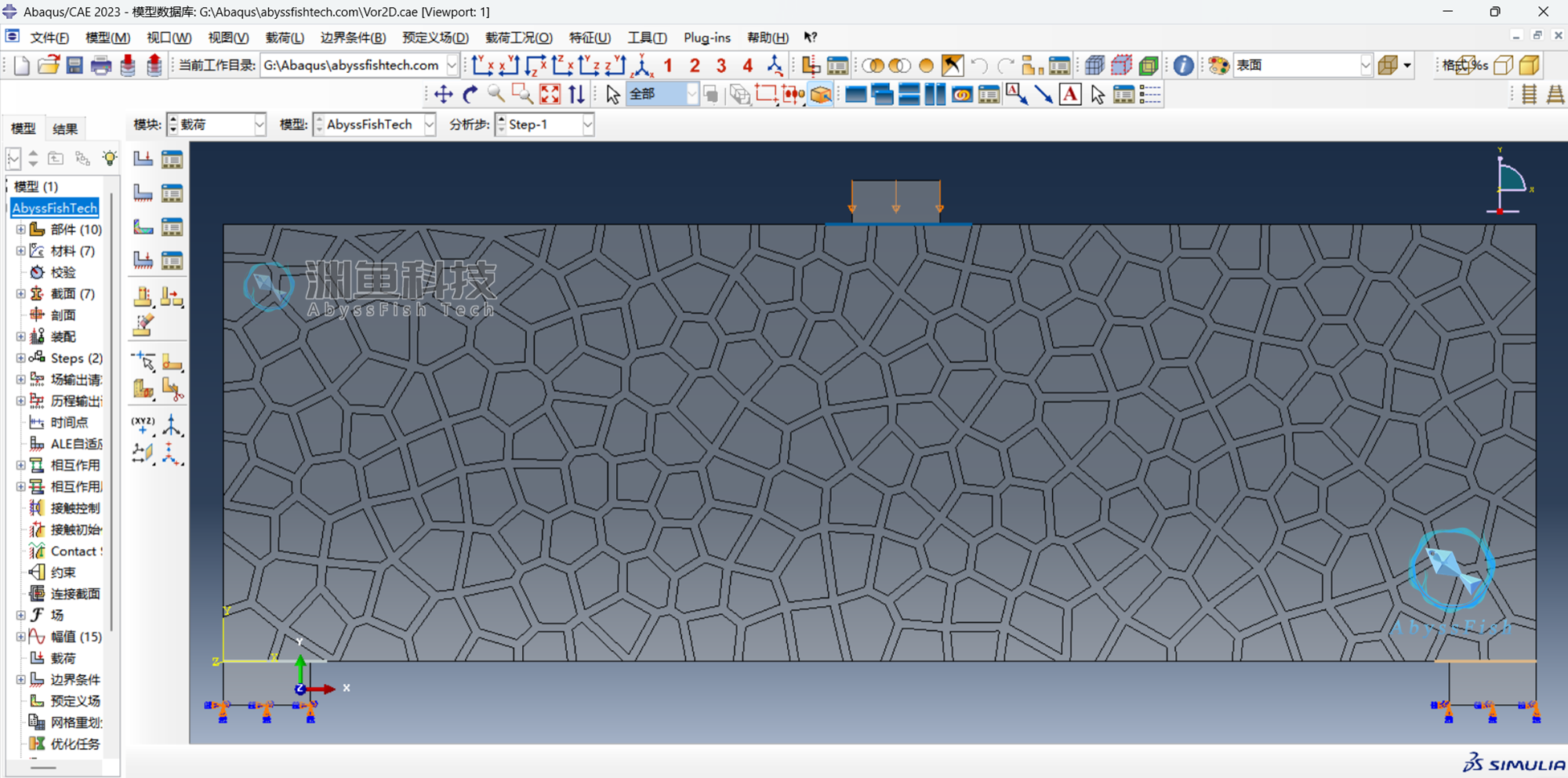Viewport: 1568px width, 778px height.
Task: Click the Create Predefined Field icon
Action: [143, 227]
